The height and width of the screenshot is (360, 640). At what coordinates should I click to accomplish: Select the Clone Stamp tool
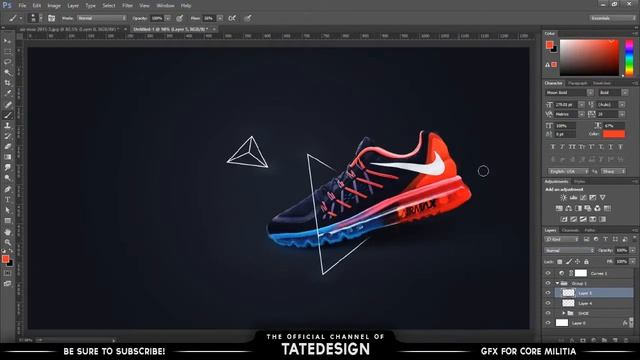coord(7,126)
